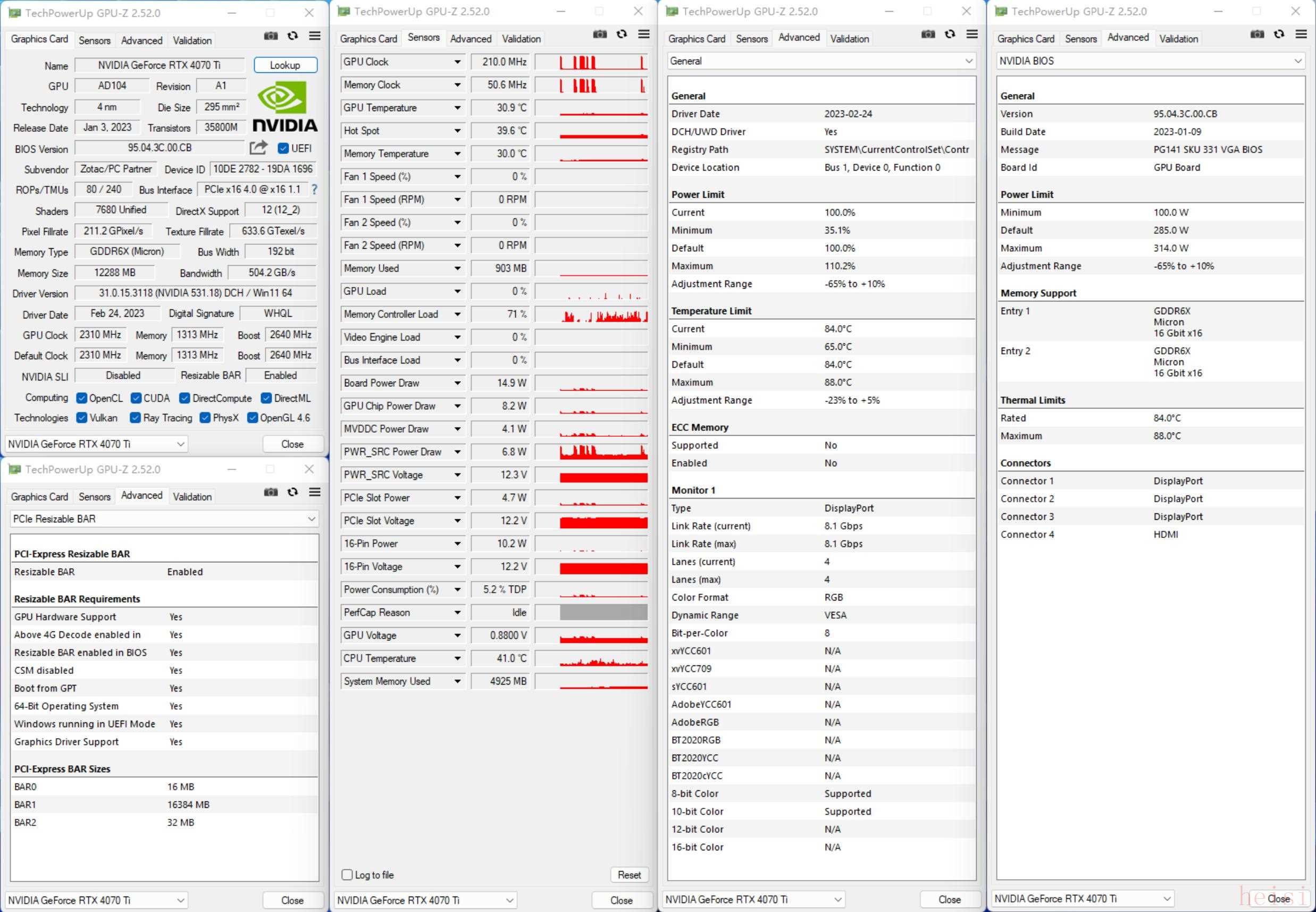The image size is (1316, 912).
Task: Open the General category combo box
Action: click(x=822, y=61)
